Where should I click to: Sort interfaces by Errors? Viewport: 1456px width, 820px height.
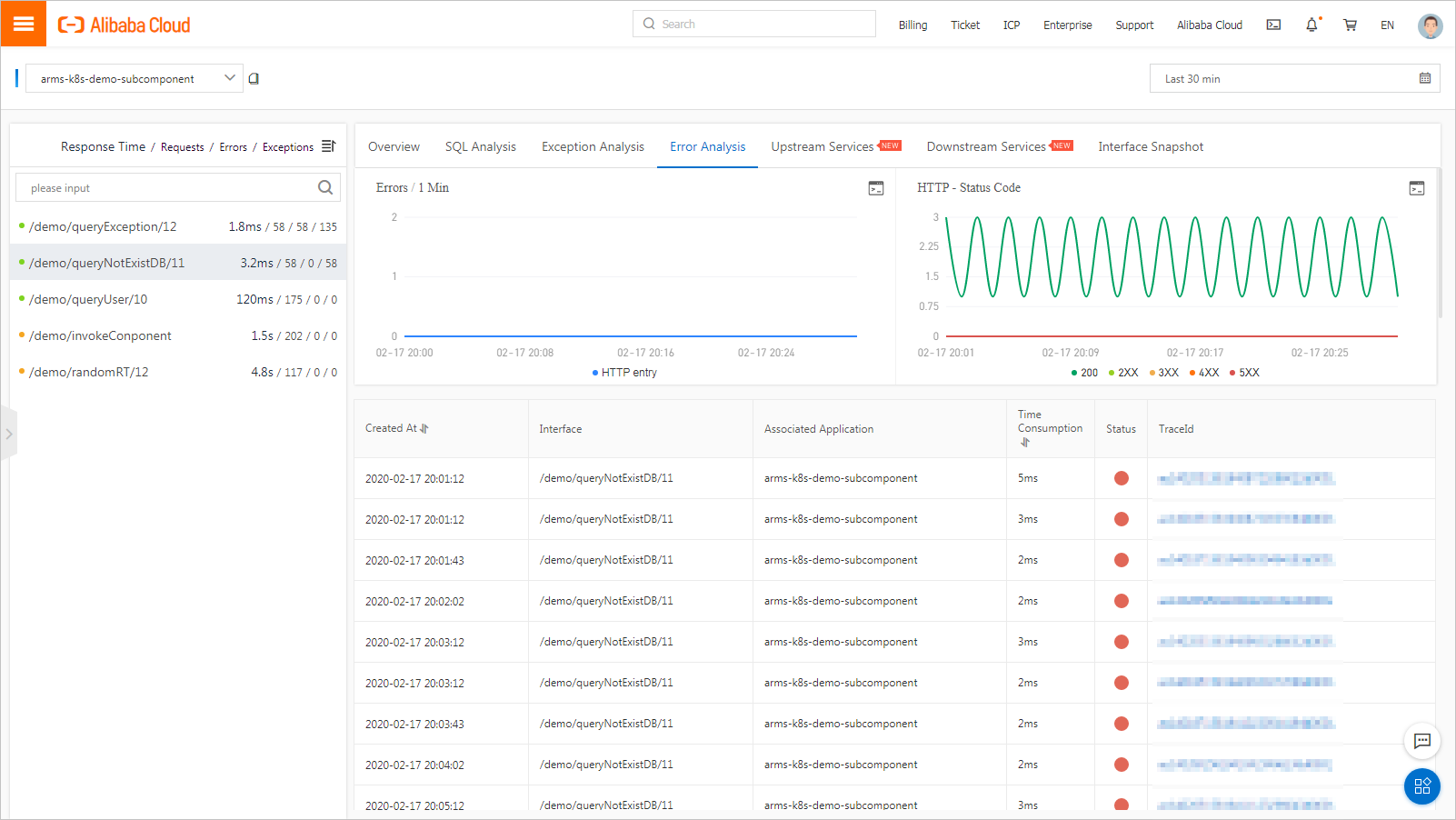pos(233,147)
